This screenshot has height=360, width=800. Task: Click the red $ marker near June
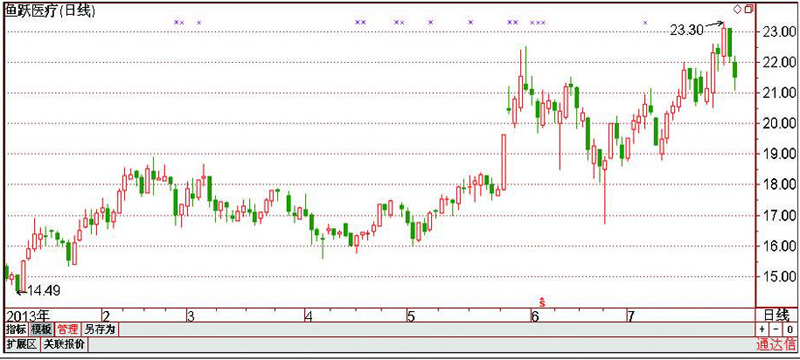[542, 302]
